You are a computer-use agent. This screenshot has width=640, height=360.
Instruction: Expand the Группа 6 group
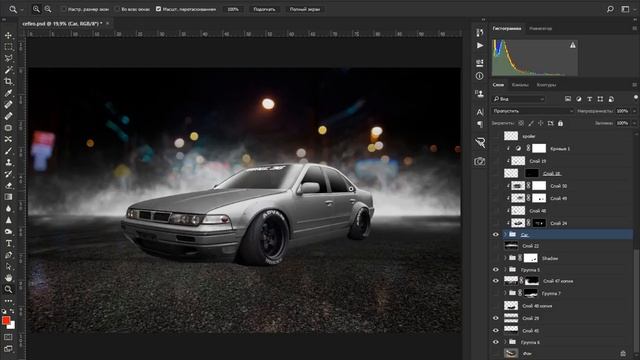pos(505,342)
